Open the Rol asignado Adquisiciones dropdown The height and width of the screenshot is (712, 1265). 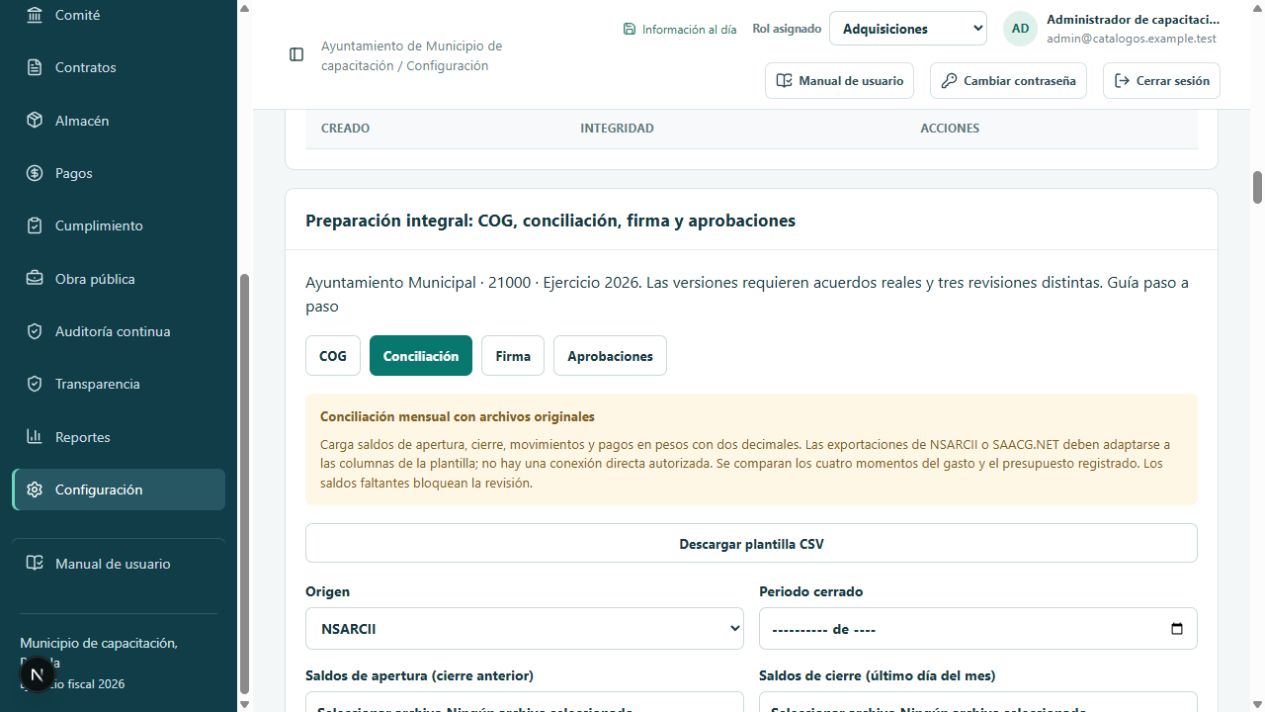click(x=908, y=29)
